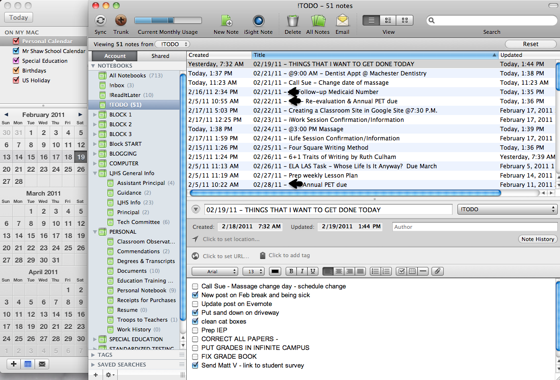The height and width of the screenshot is (380, 560).
Task: Sort notes by Title column
Action: click(375, 55)
